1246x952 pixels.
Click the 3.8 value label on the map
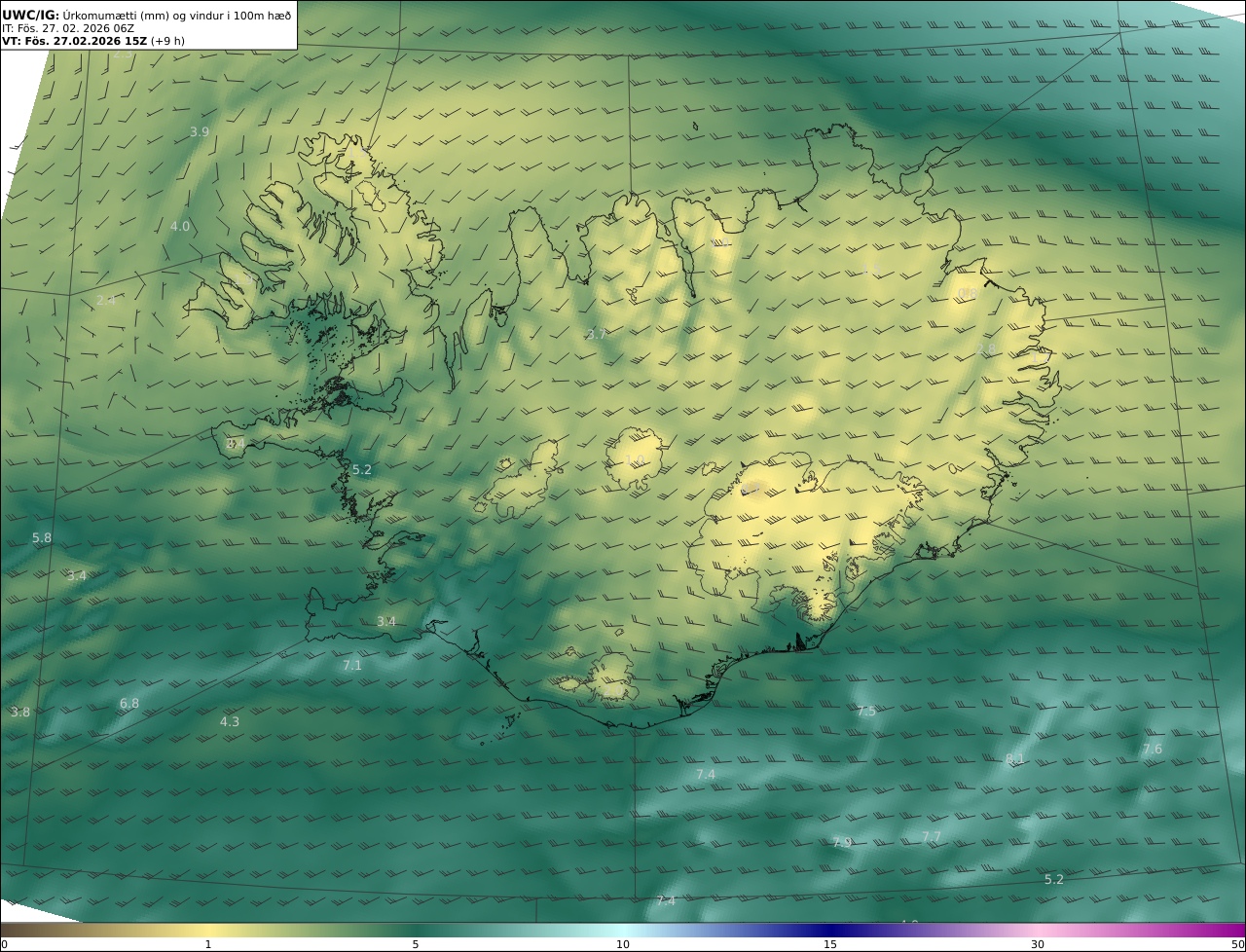(20, 712)
